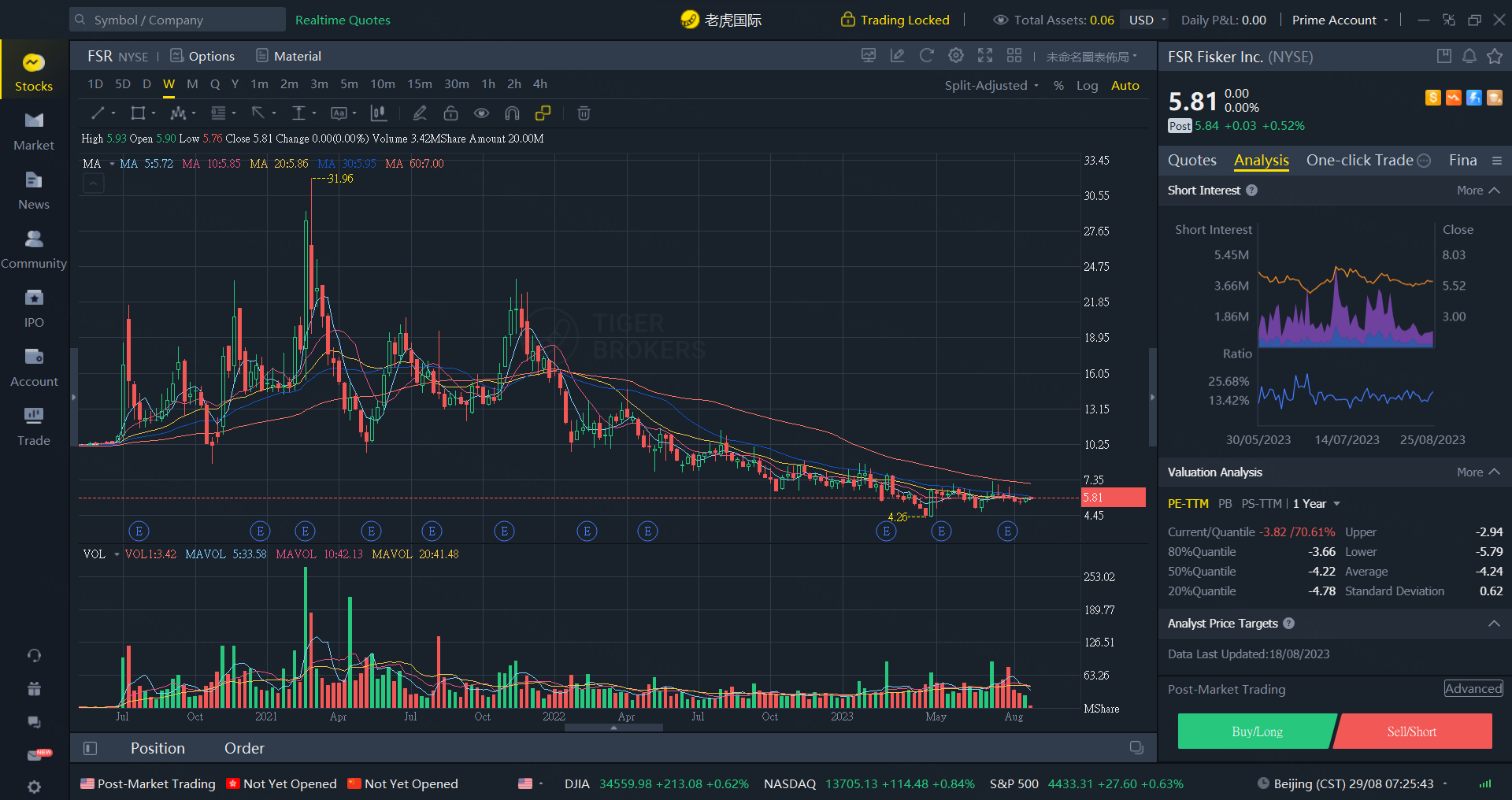Switch to weekly W timeframe

[169, 84]
